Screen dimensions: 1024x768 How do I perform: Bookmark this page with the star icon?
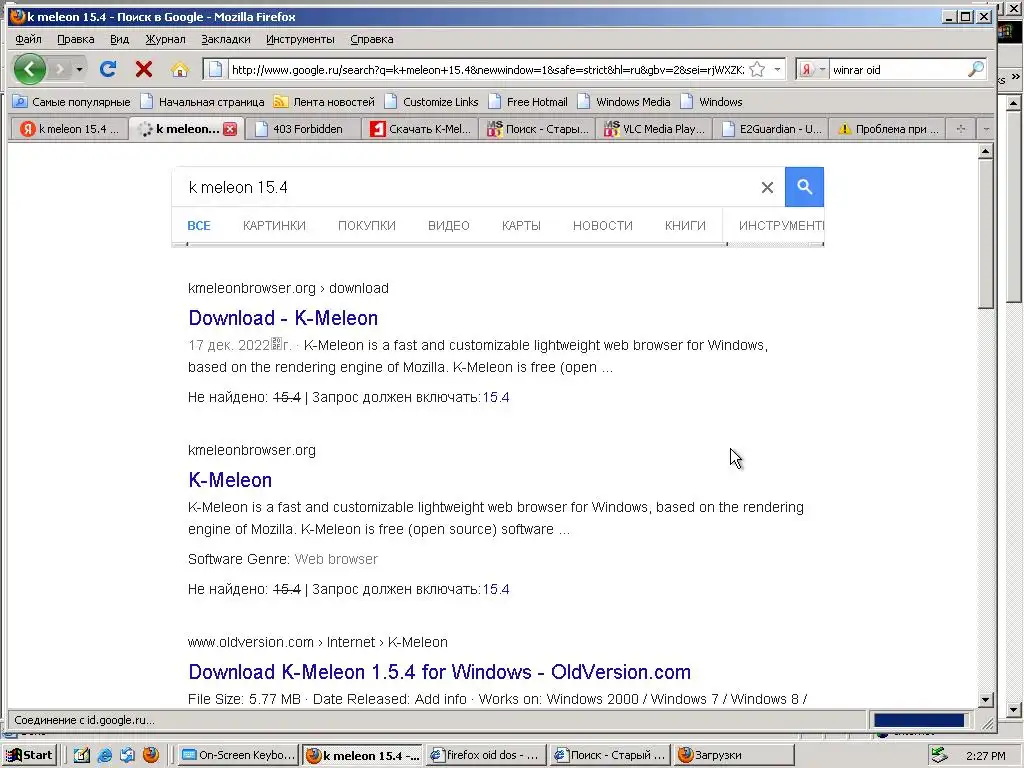click(758, 69)
